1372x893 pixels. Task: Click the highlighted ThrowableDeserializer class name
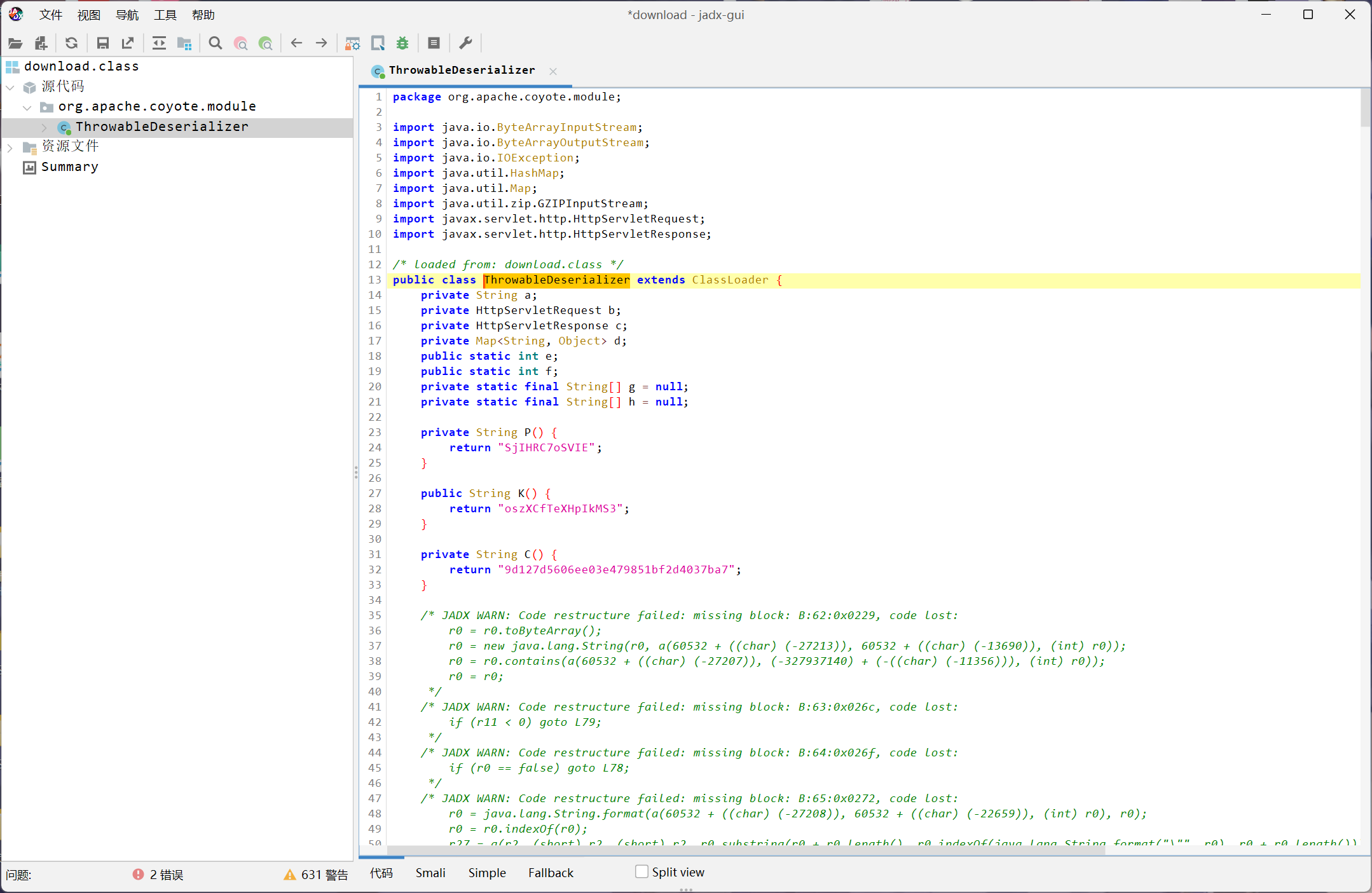point(557,280)
